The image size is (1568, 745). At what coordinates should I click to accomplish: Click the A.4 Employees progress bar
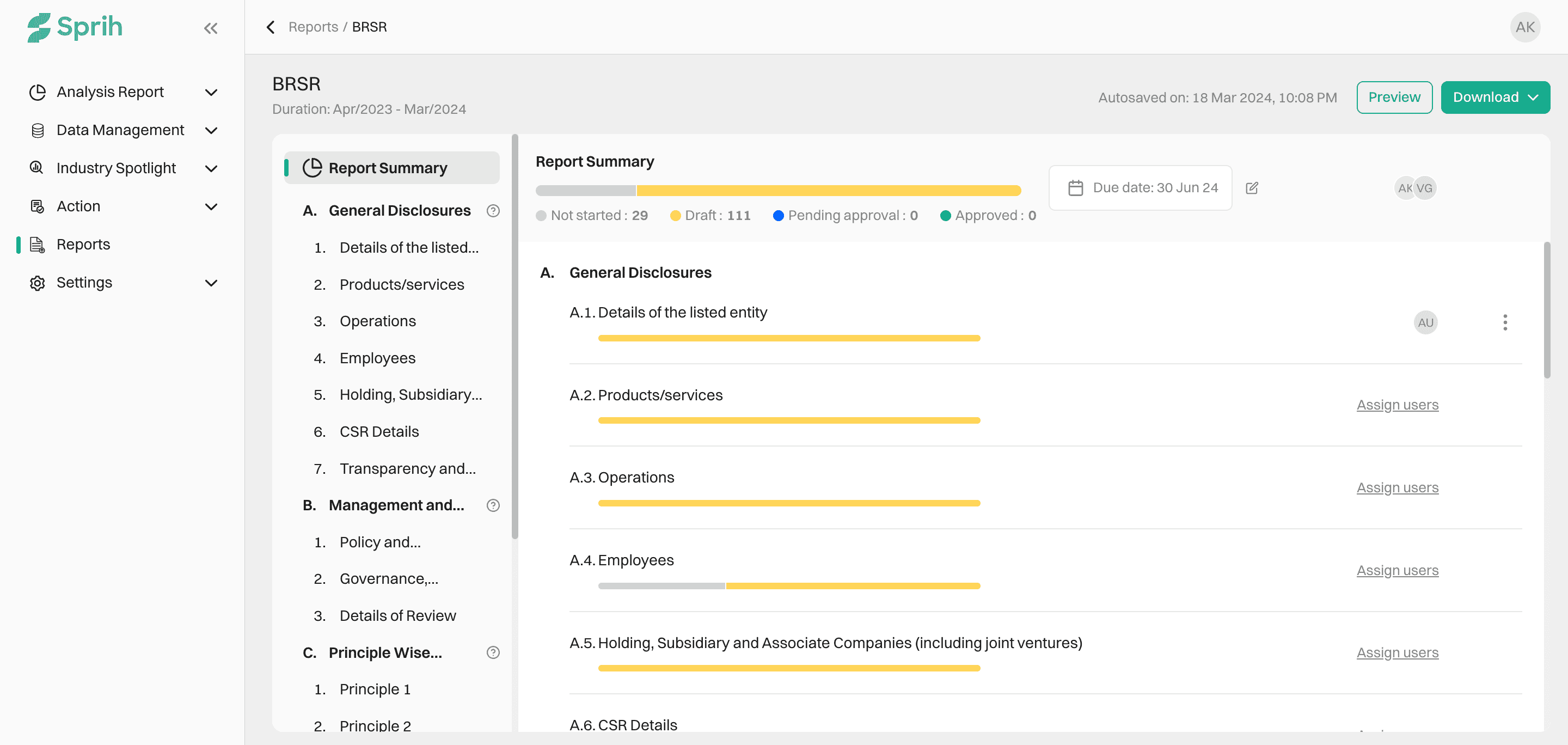coord(789,586)
